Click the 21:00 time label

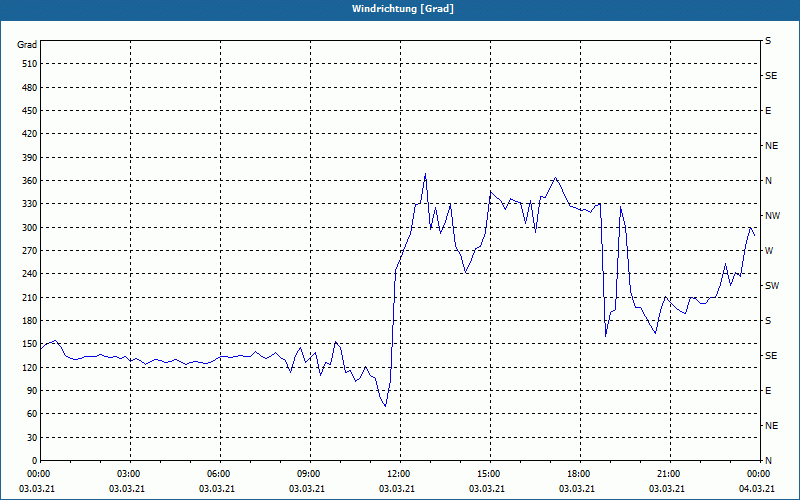tap(667, 473)
